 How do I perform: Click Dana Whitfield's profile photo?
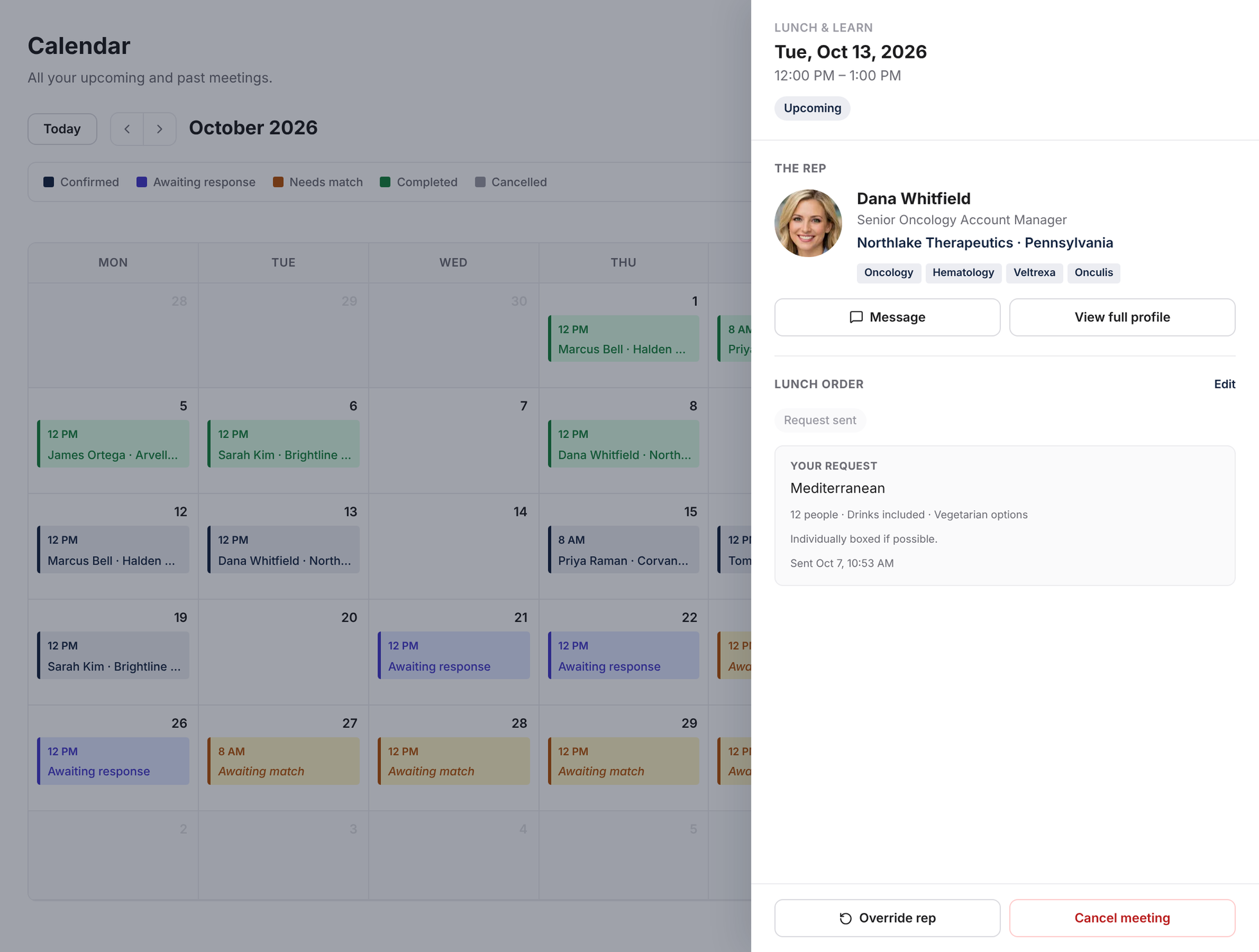coord(808,223)
